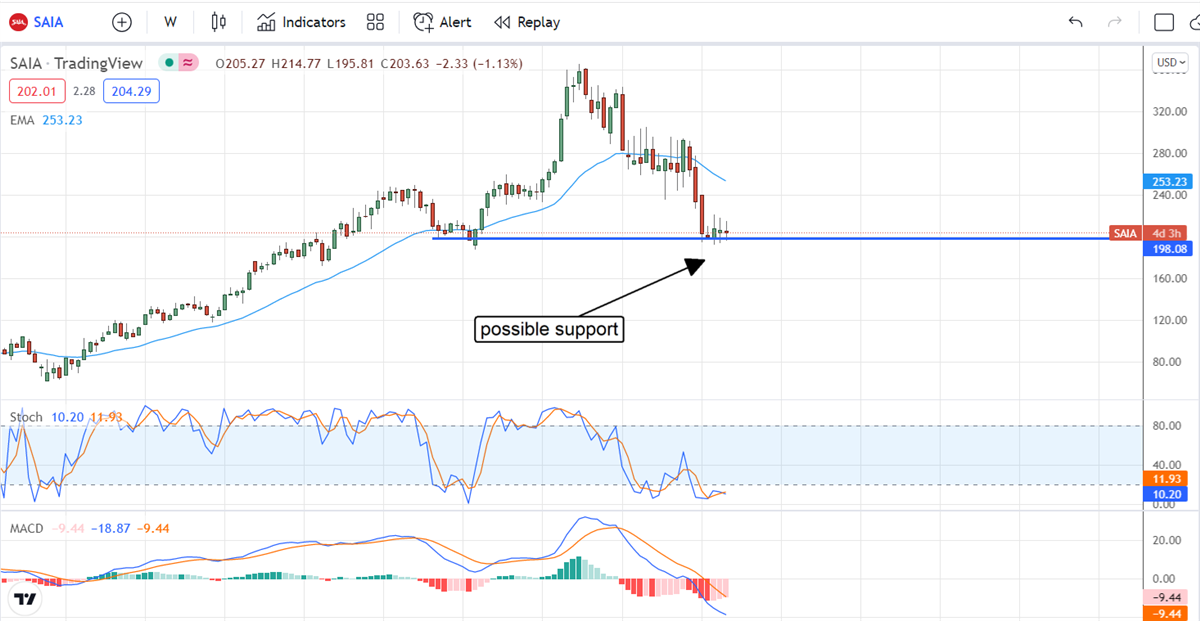Click the C203.63 close value in legend
The height and width of the screenshot is (621, 1200).
tap(403, 63)
